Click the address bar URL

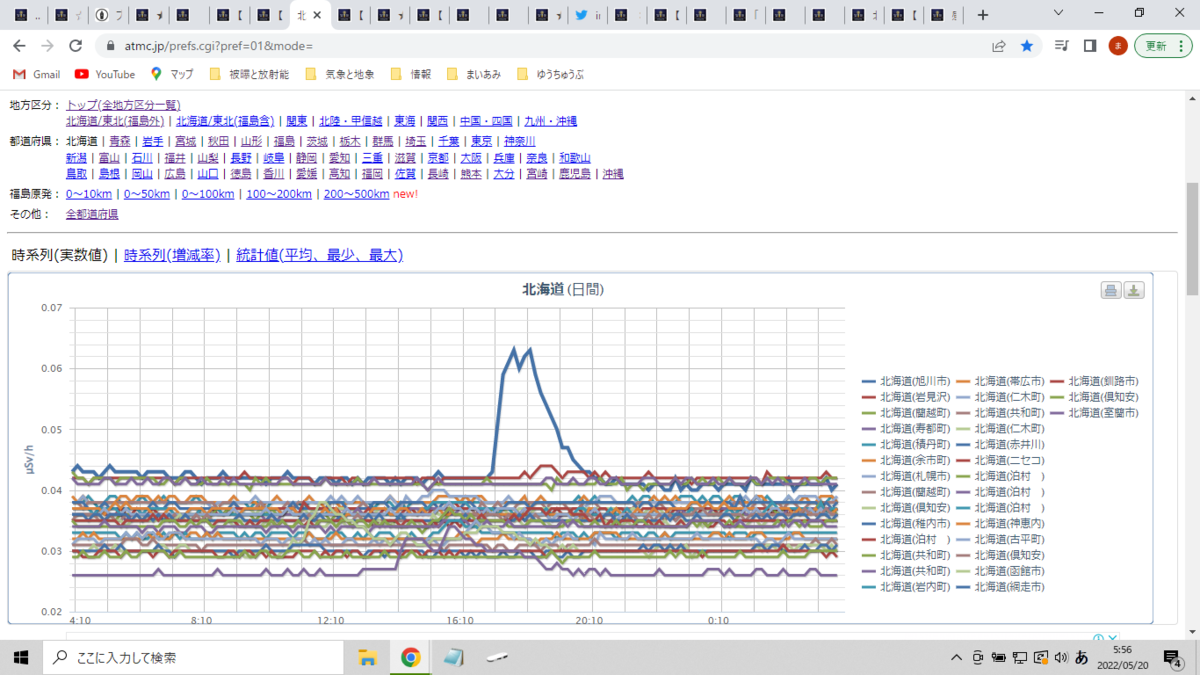(218, 46)
